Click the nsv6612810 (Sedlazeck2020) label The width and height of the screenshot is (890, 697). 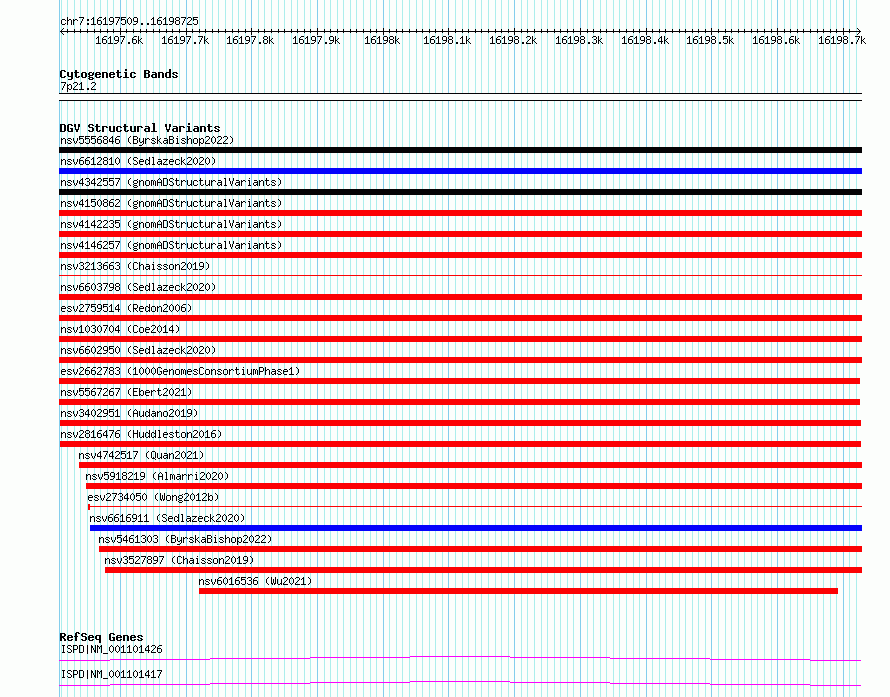tap(138, 161)
